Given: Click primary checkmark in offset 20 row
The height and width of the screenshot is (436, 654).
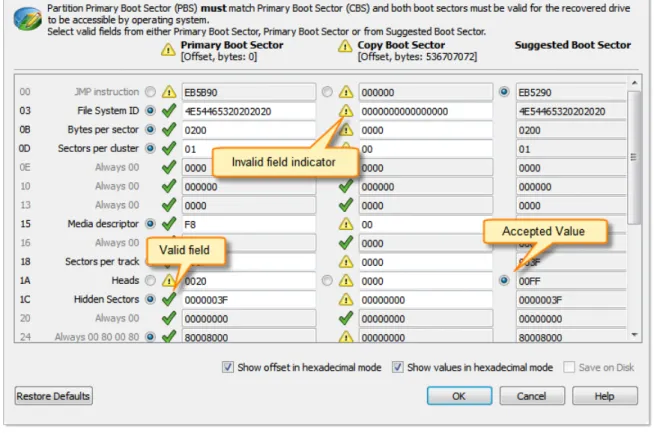Looking at the screenshot, I should coord(169,318).
